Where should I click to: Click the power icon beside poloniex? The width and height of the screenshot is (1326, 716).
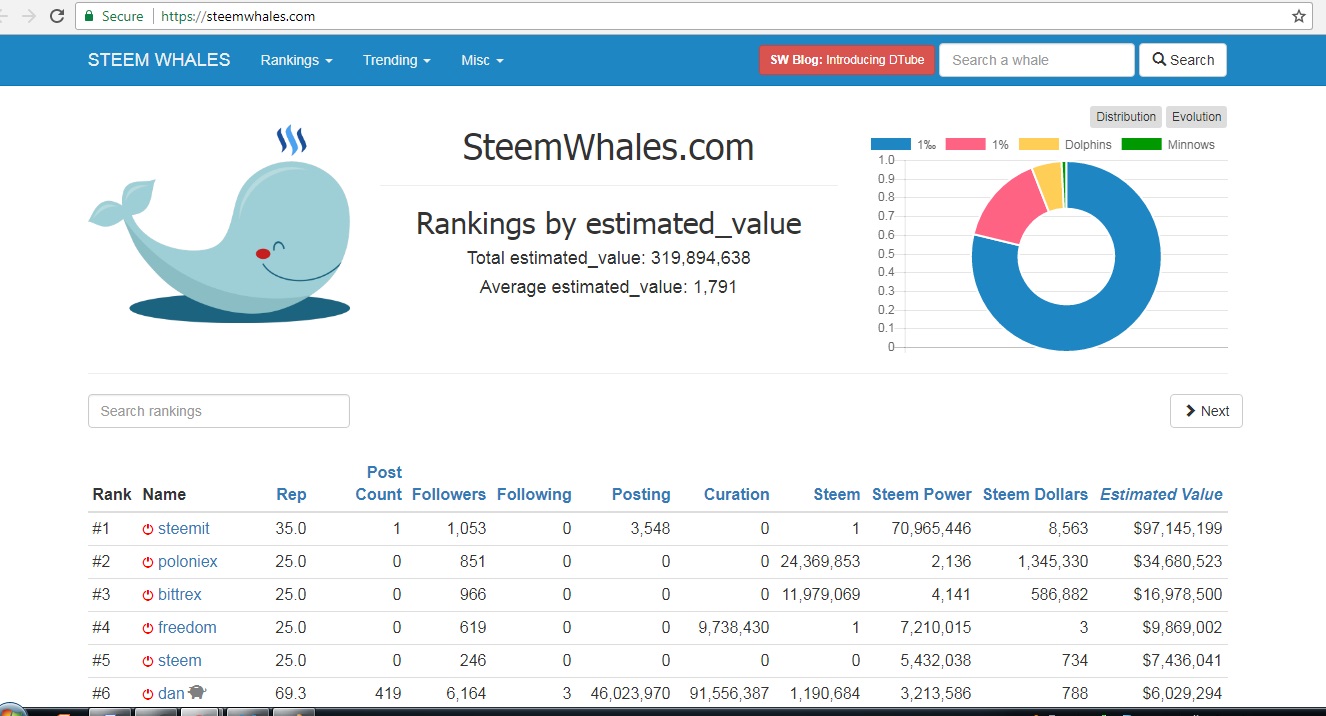point(148,562)
